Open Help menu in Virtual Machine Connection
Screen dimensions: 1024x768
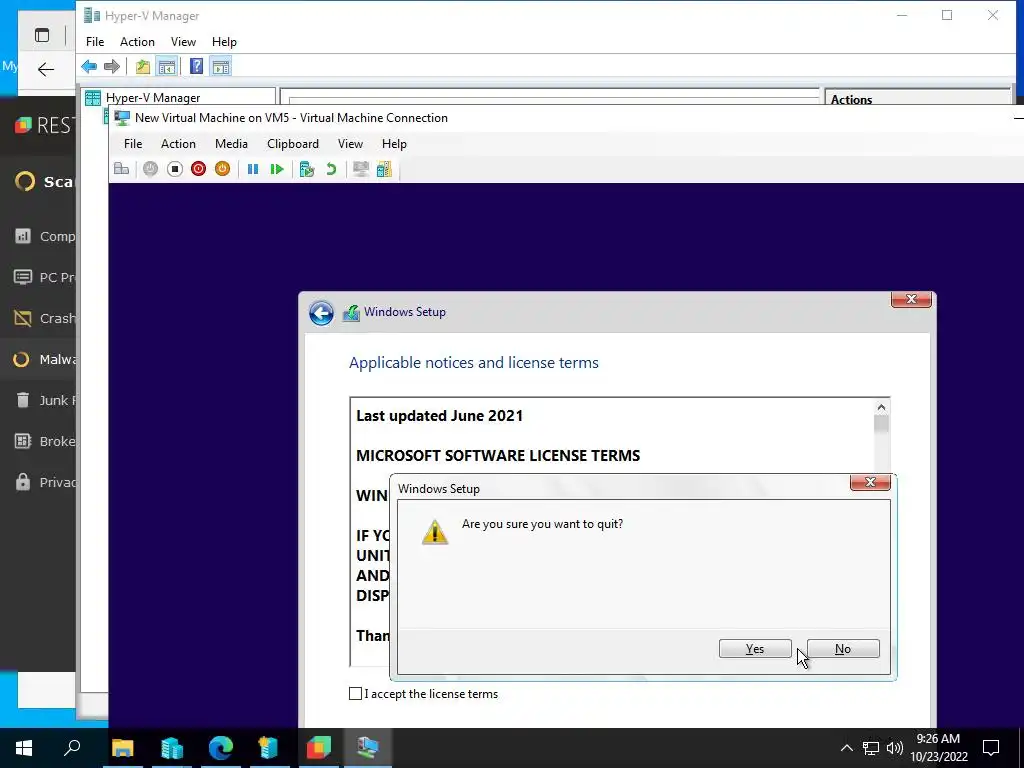point(394,144)
